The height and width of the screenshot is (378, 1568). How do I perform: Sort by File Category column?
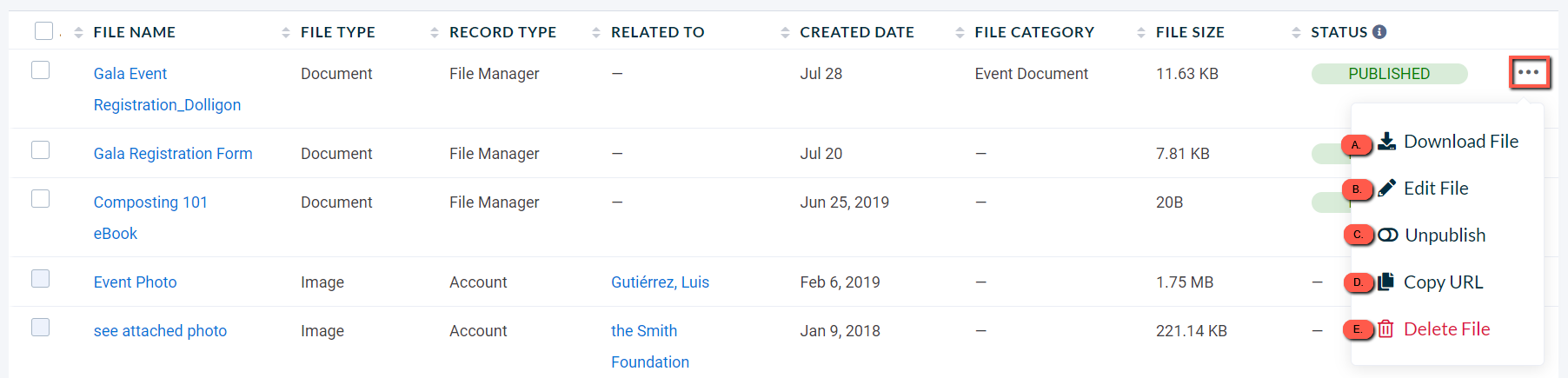pos(960,32)
